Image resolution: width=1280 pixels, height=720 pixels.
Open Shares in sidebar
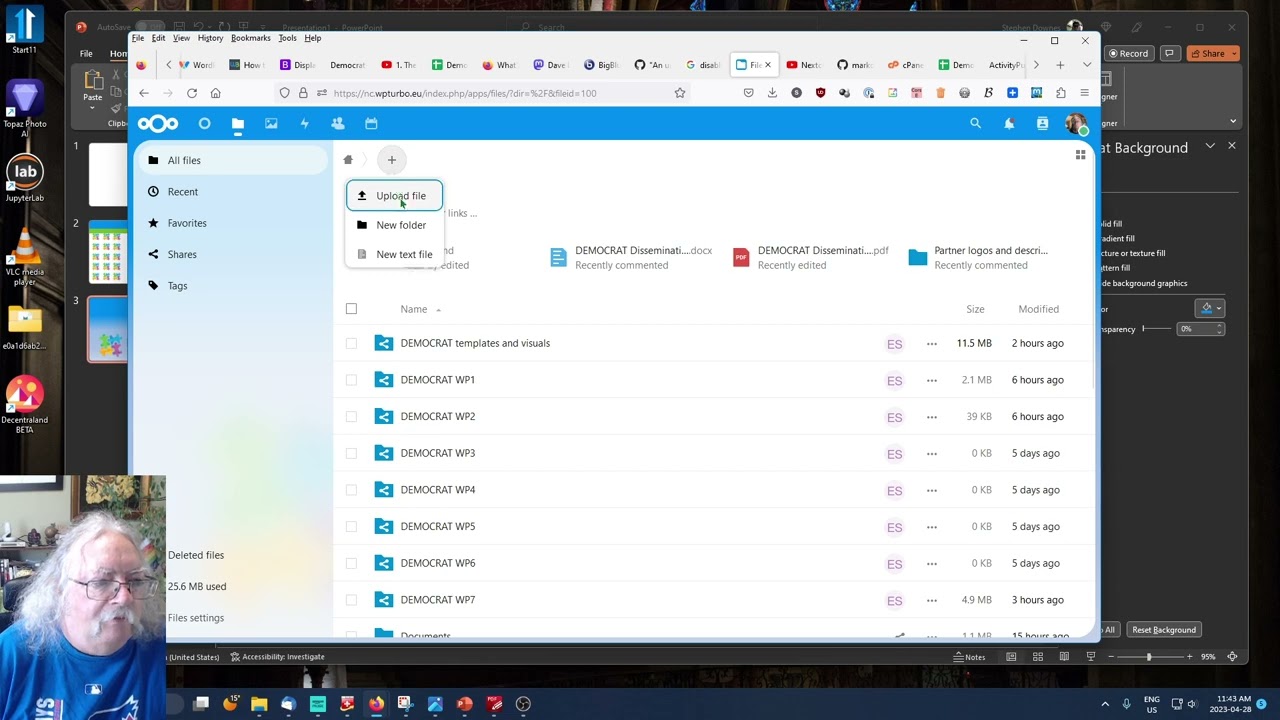pos(232,254)
